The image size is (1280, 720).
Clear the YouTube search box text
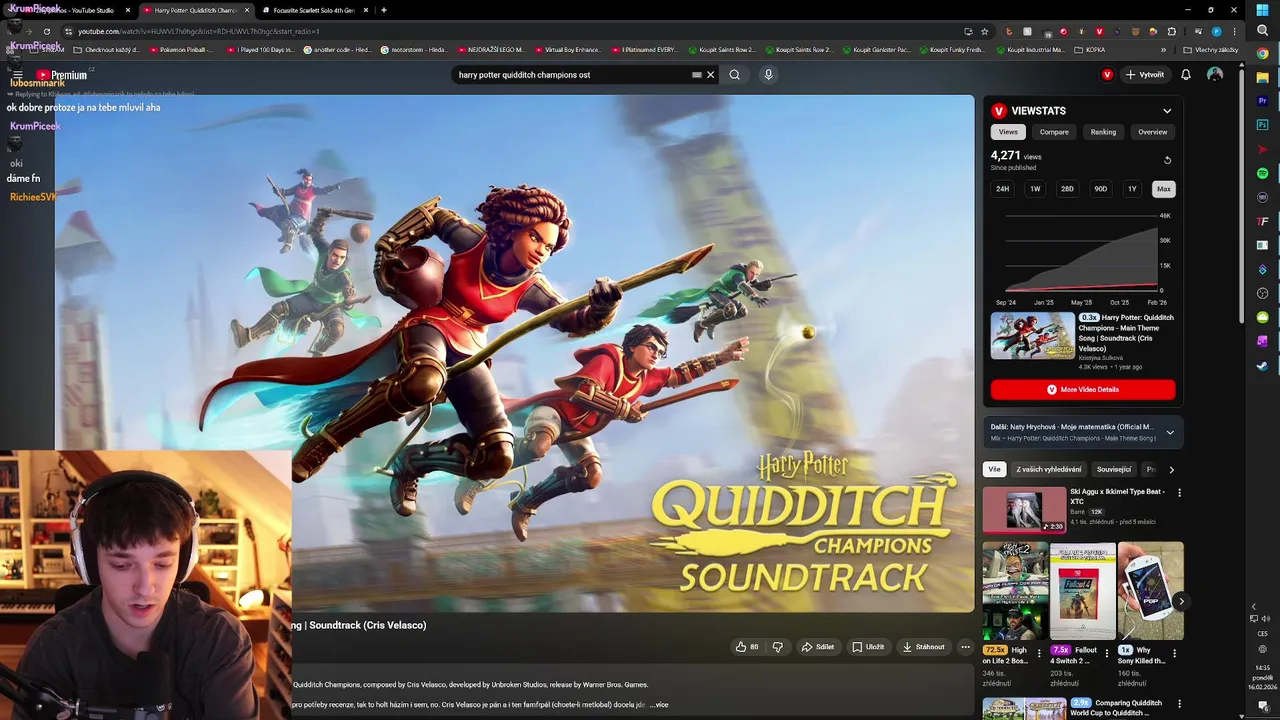point(711,74)
